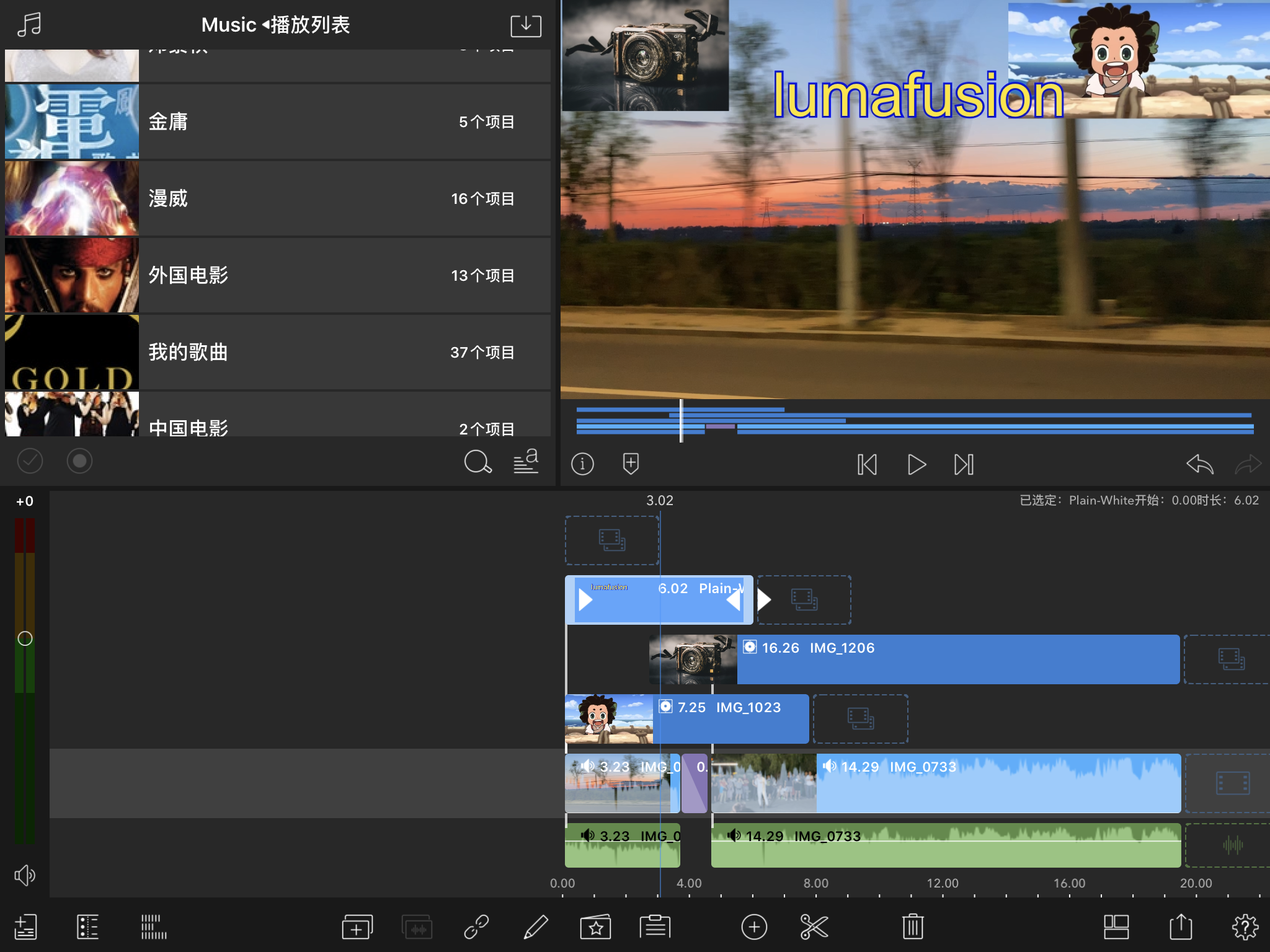Add a marker with the plus flag icon
1270x952 pixels.
(x=631, y=464)
